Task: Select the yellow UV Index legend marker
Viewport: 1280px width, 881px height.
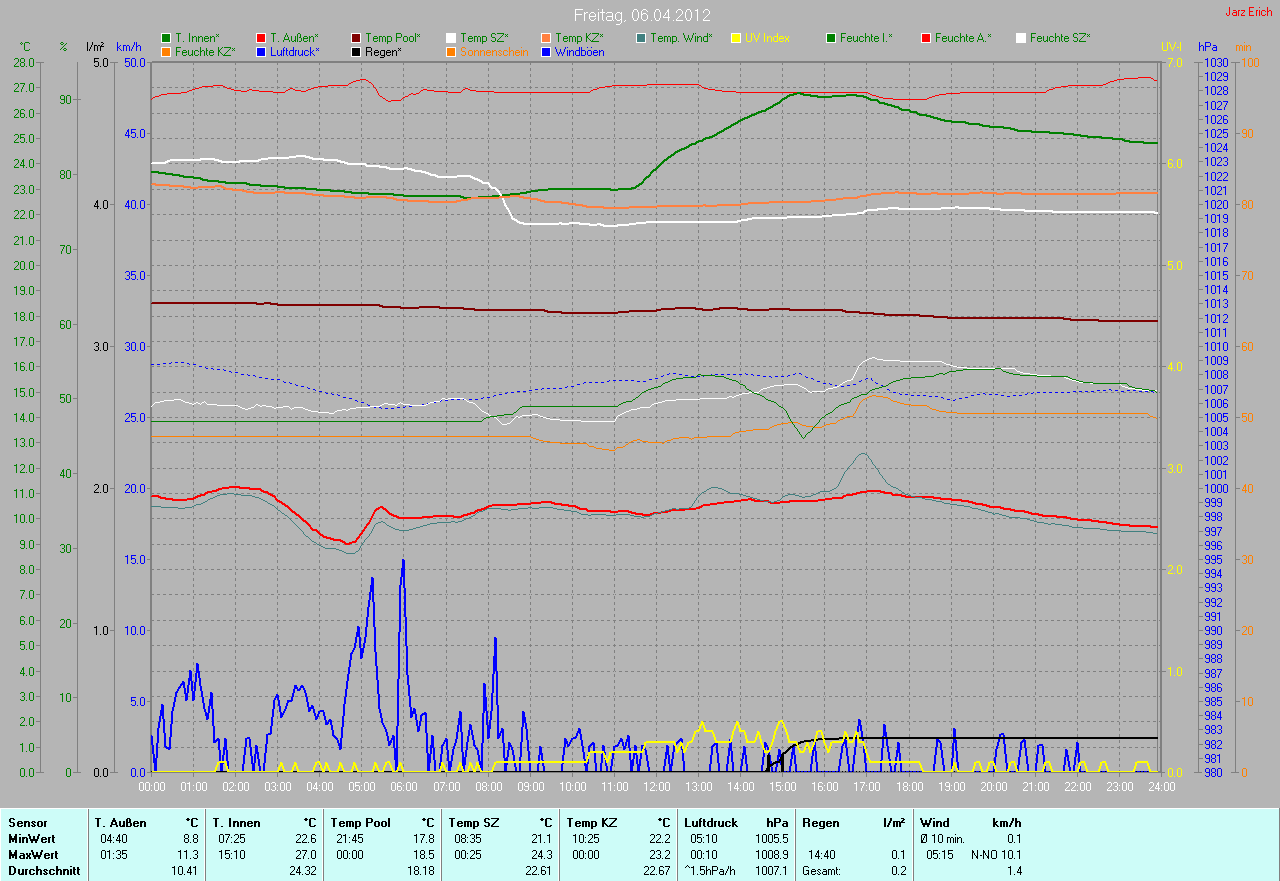Action: [736, 38]
